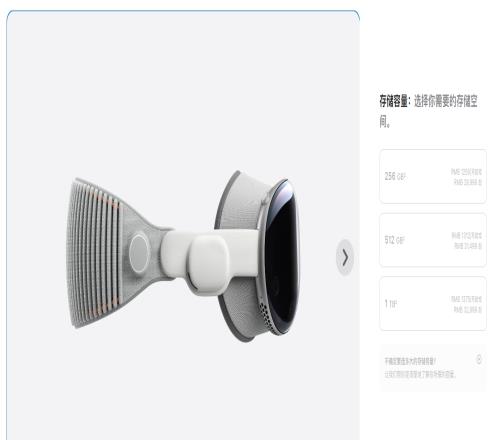
Task: Click the 1 TB capacity label
Action: [x=391, y=303]
